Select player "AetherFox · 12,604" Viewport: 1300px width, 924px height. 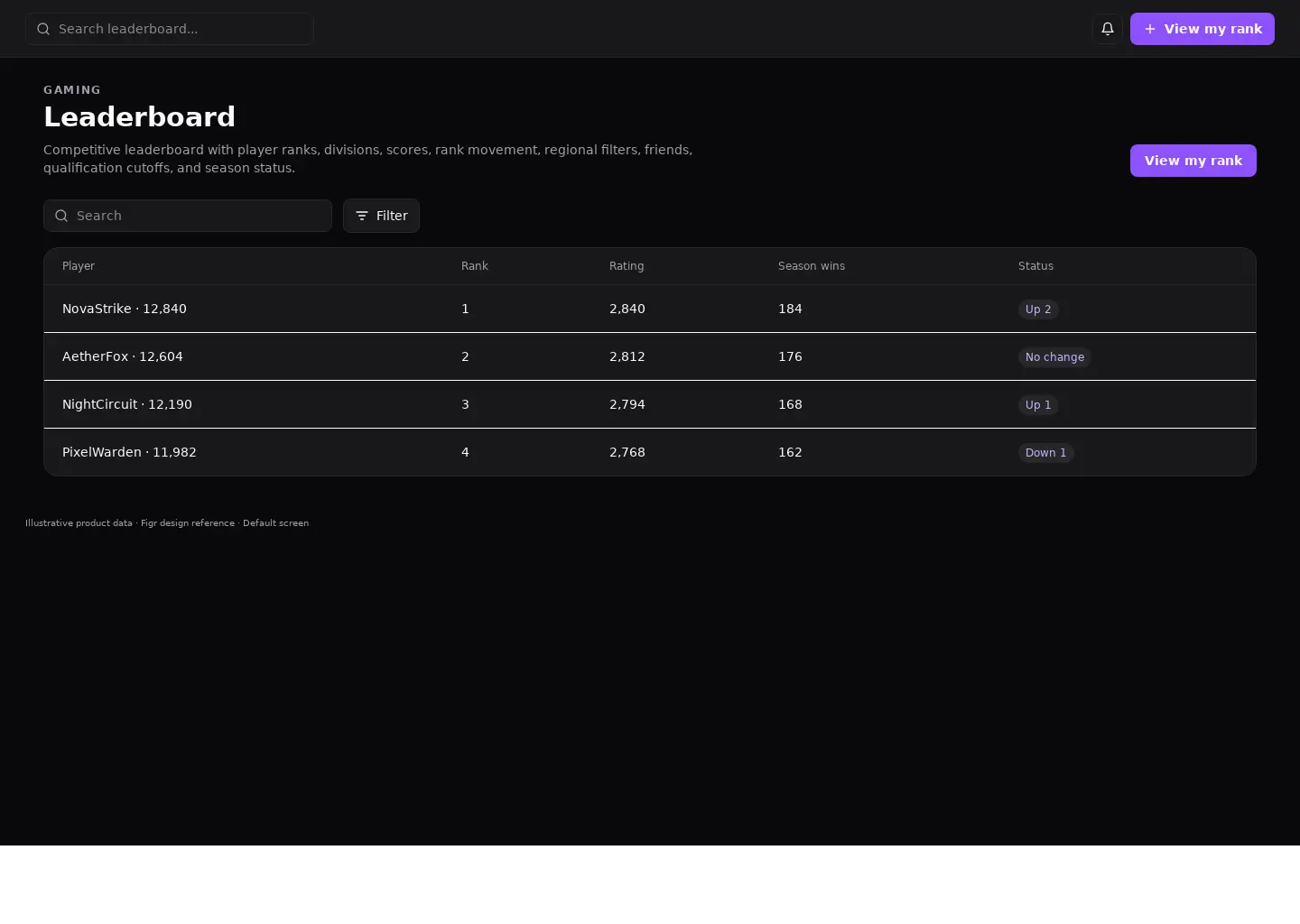pos(123,356)
